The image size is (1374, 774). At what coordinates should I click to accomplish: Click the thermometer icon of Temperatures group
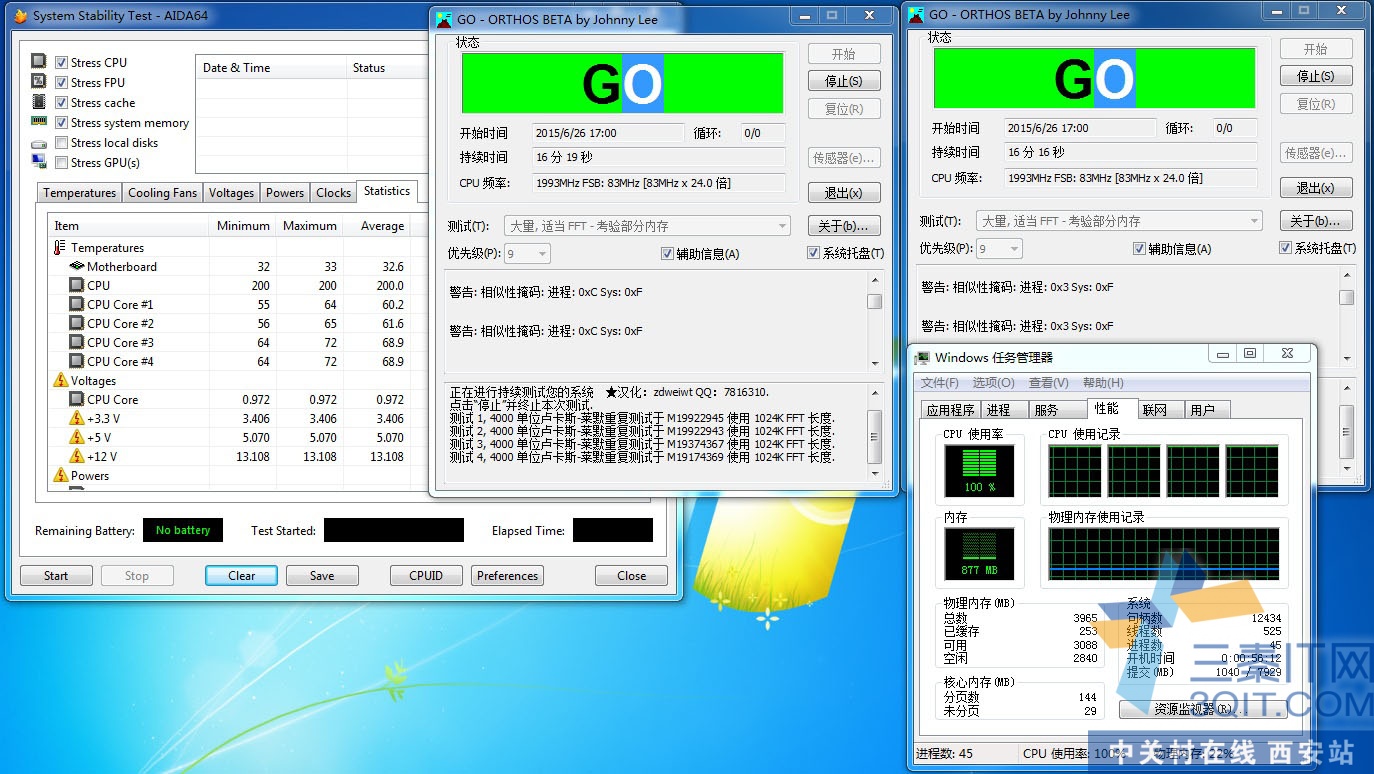[x=60, y=247]
